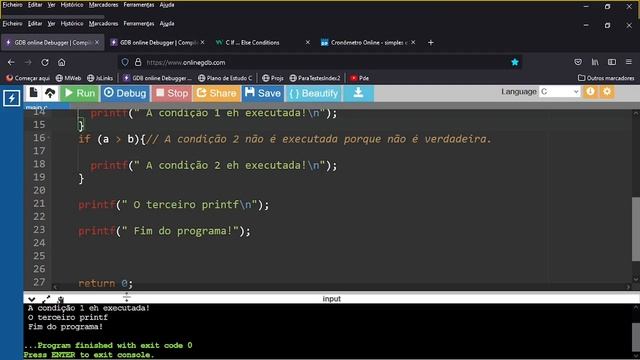Save the current code
640x360 pixels.
(x=263, y=93)
